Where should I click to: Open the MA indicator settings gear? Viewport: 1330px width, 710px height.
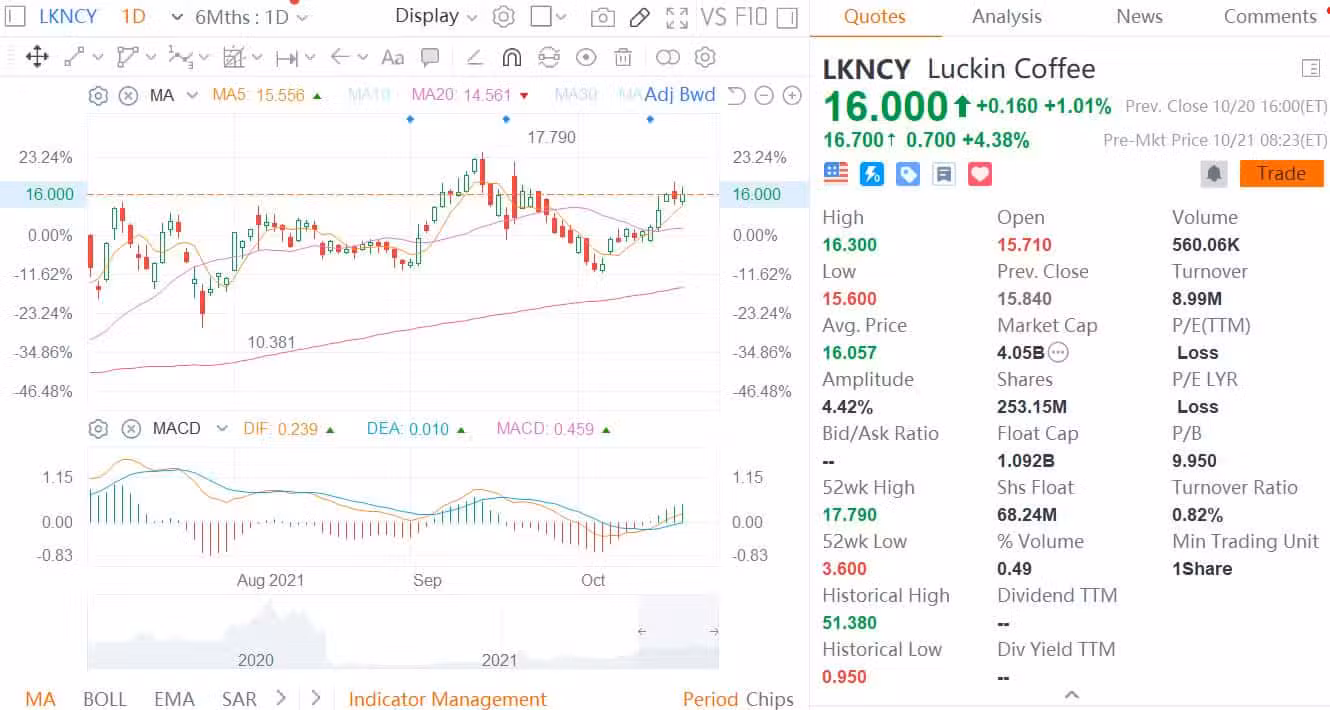point(98,95)
